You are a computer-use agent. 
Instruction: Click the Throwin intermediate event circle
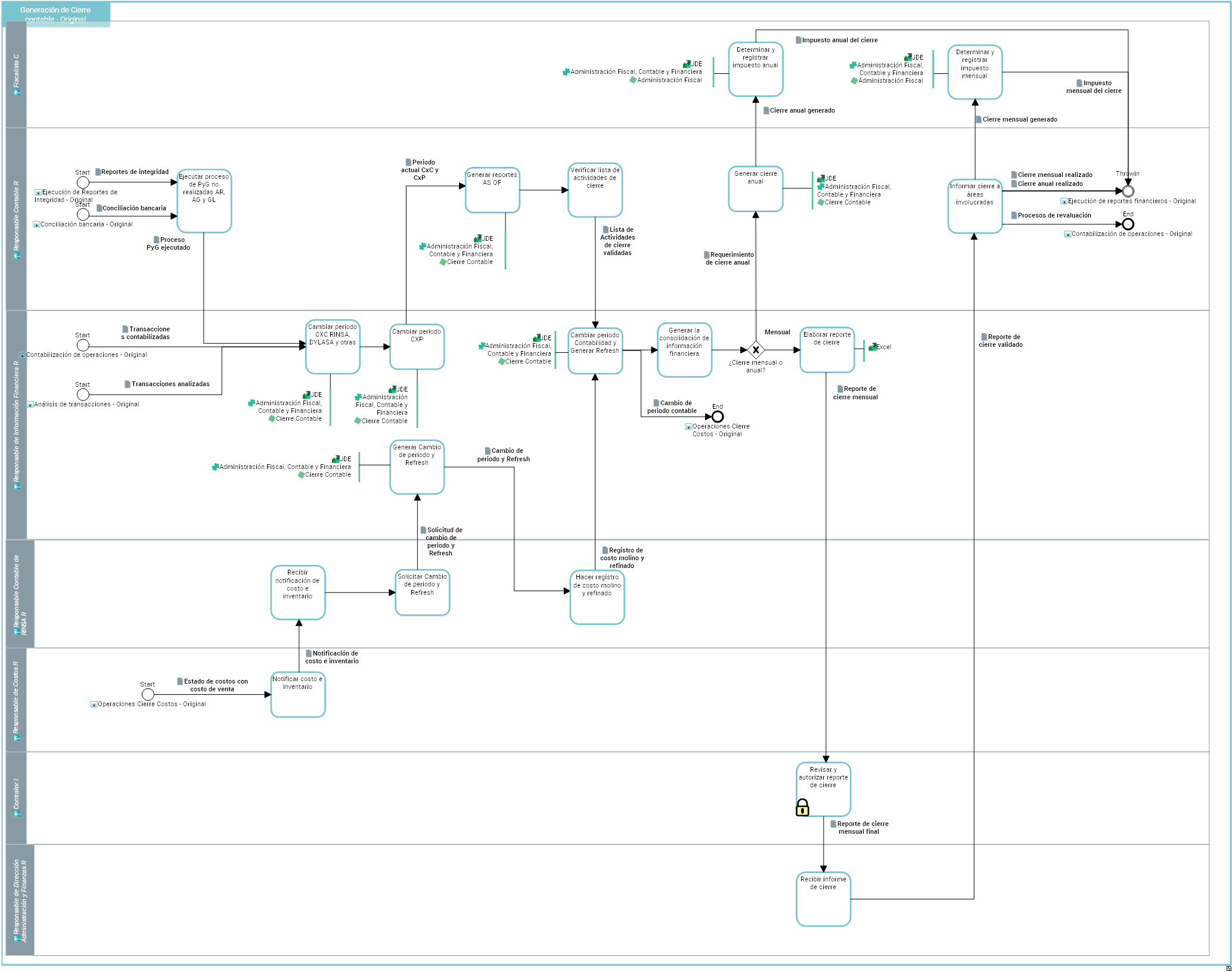pyautogui.click(x=1128, y=191)
